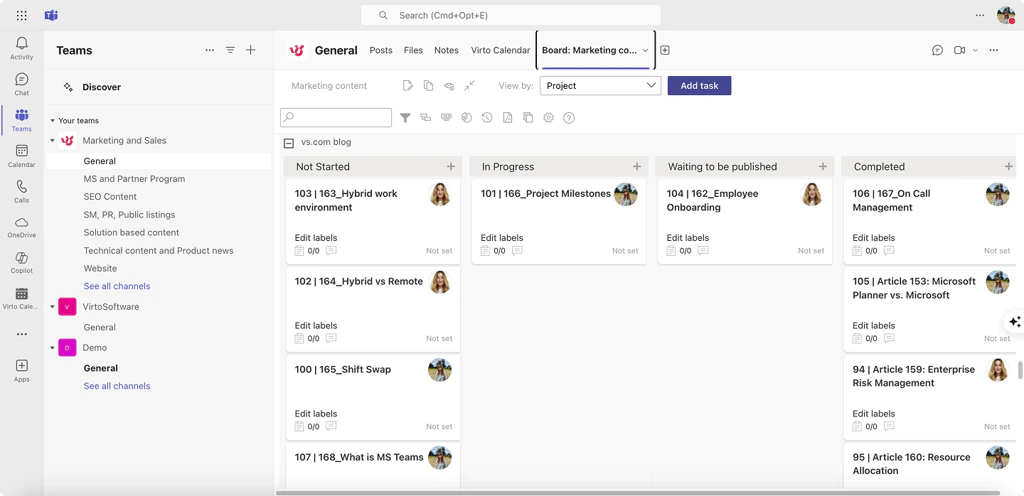This screenshot has width=1024, height=496.
Task: Launch Copilot from the left rail
Action: pyautogui.click(x=22, y=262)
